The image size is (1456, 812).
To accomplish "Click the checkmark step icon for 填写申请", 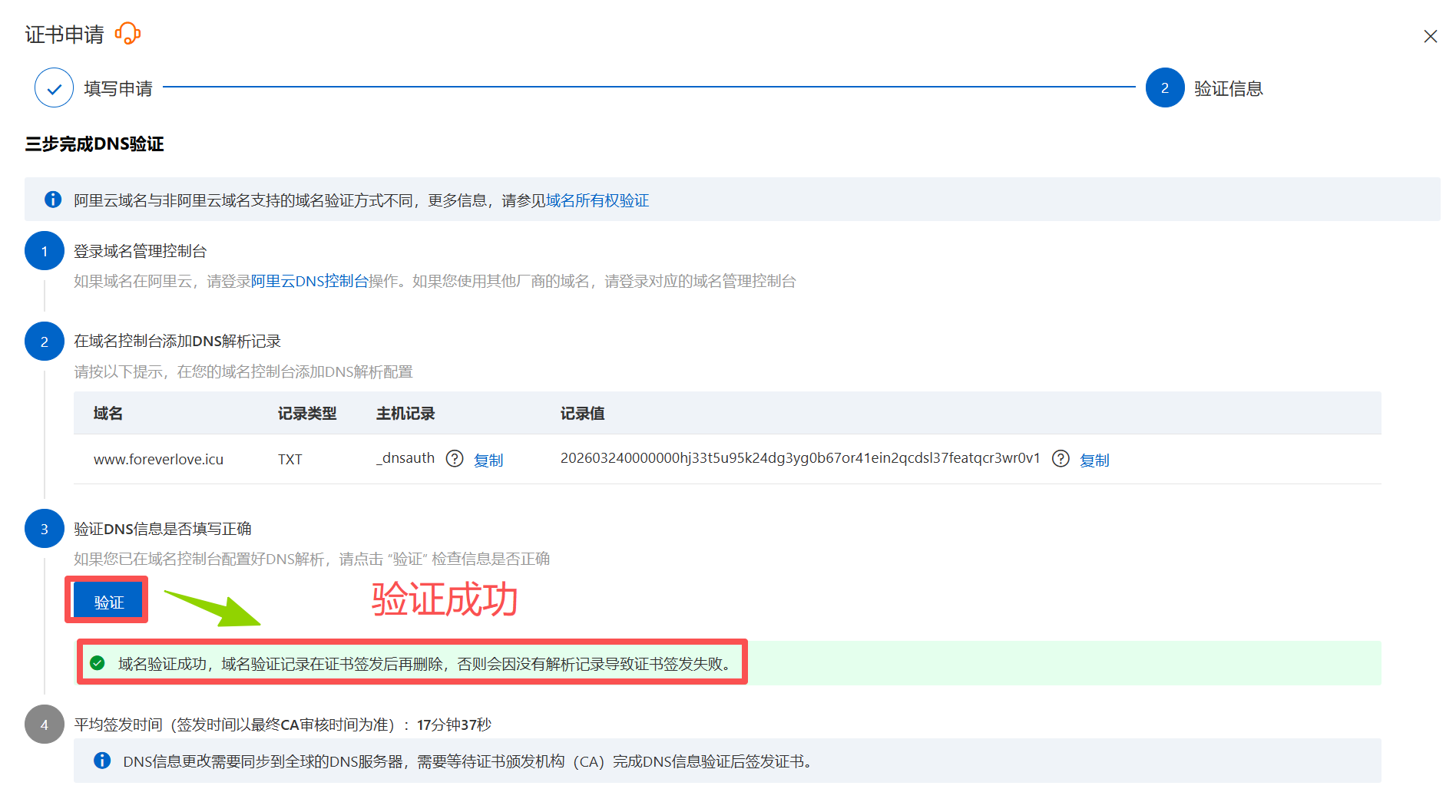I will click(54, 88).
